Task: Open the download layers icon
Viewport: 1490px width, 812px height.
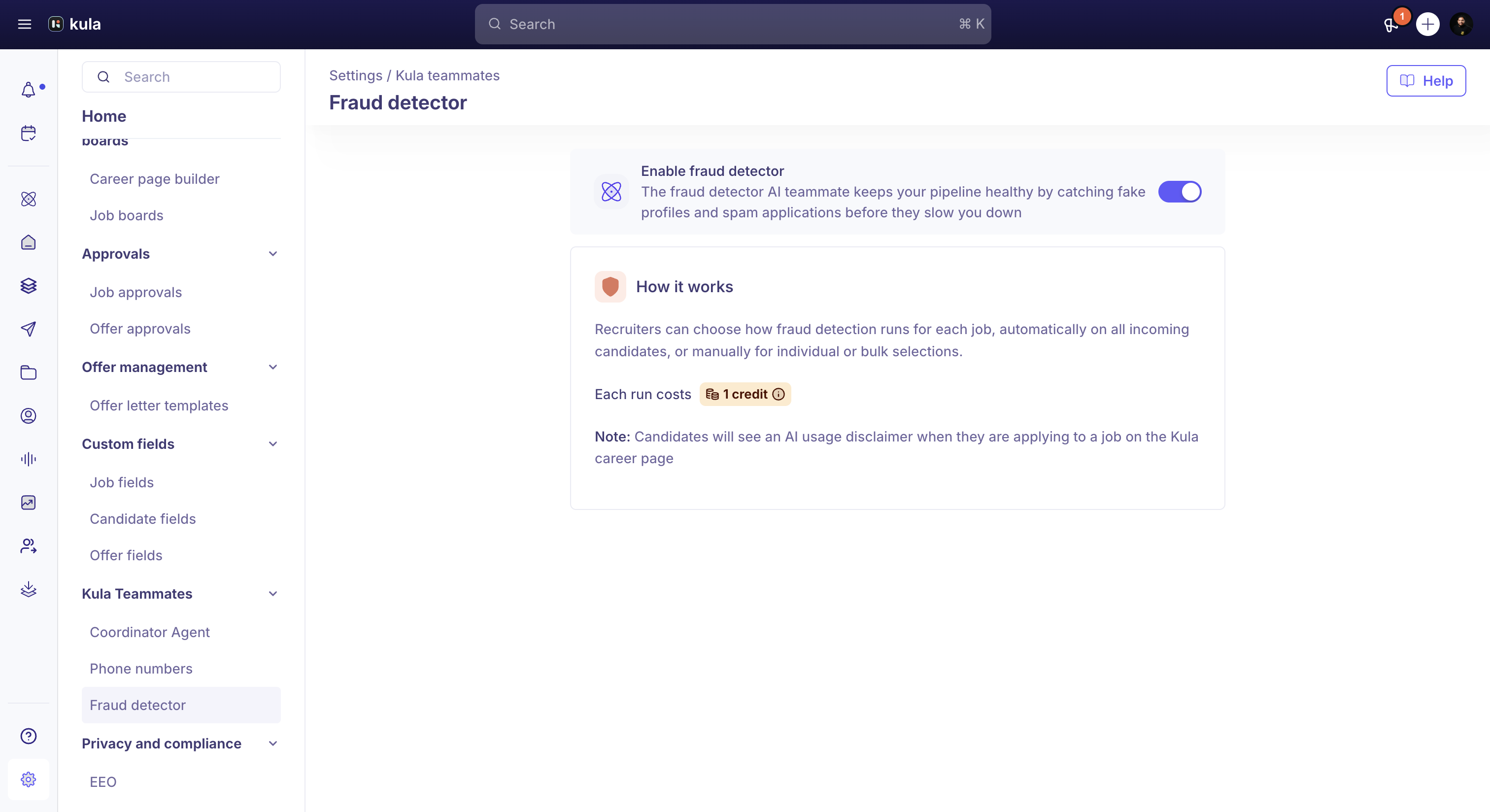Action: 29,589
